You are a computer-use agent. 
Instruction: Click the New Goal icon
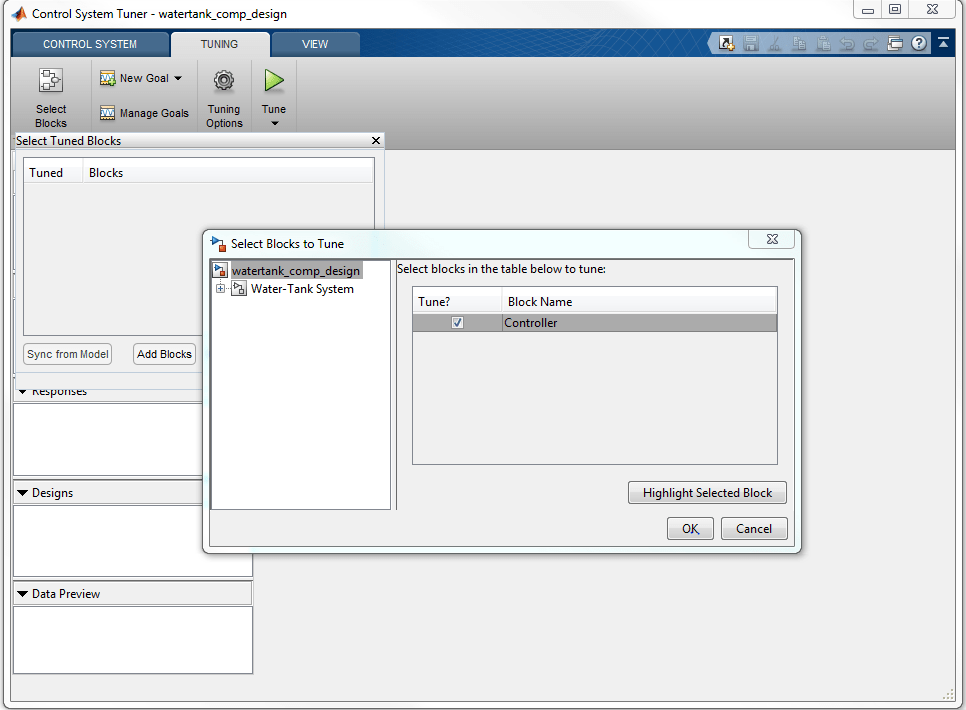(x=108, y=78)
